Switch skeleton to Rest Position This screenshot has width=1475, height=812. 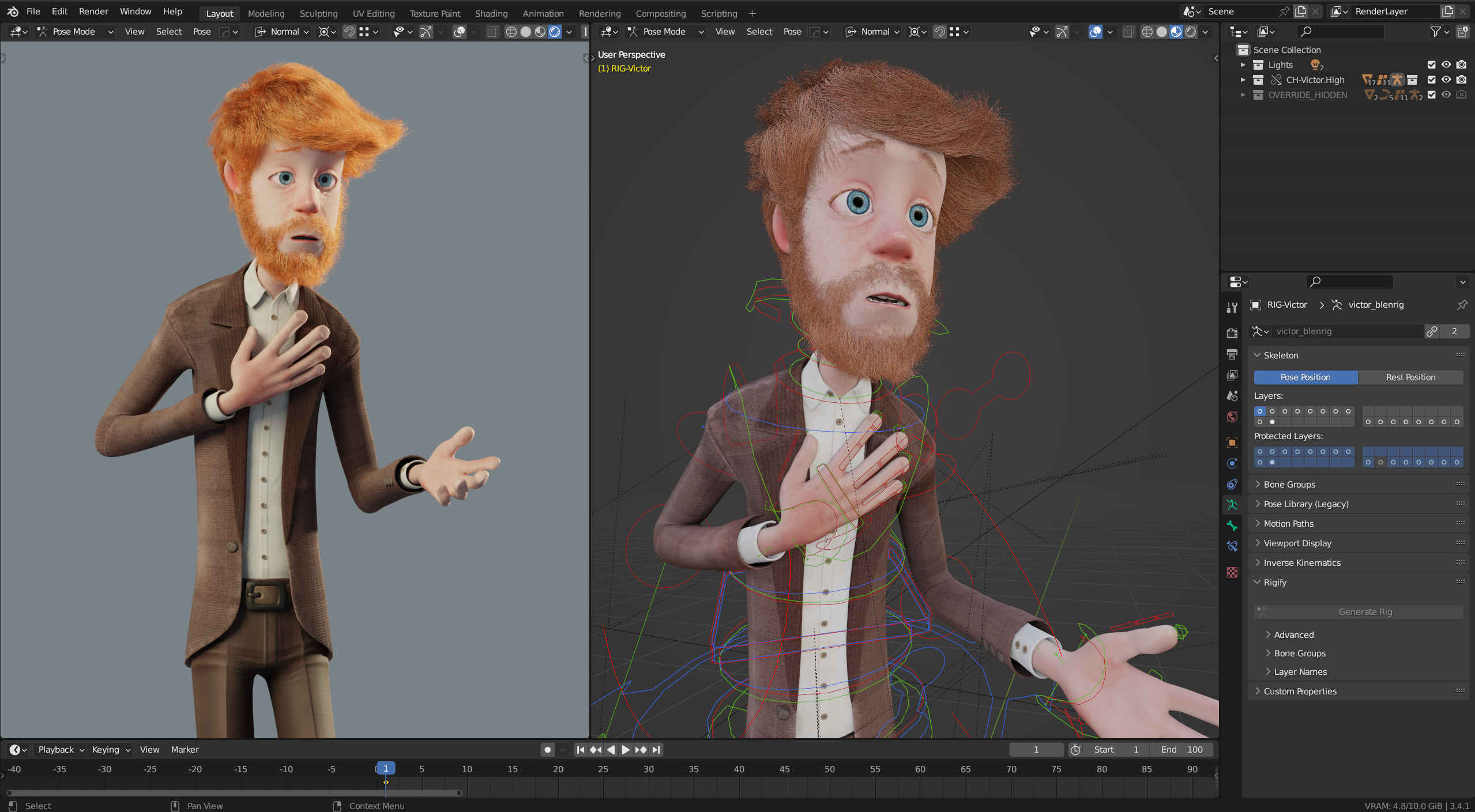coord(1411,377)
